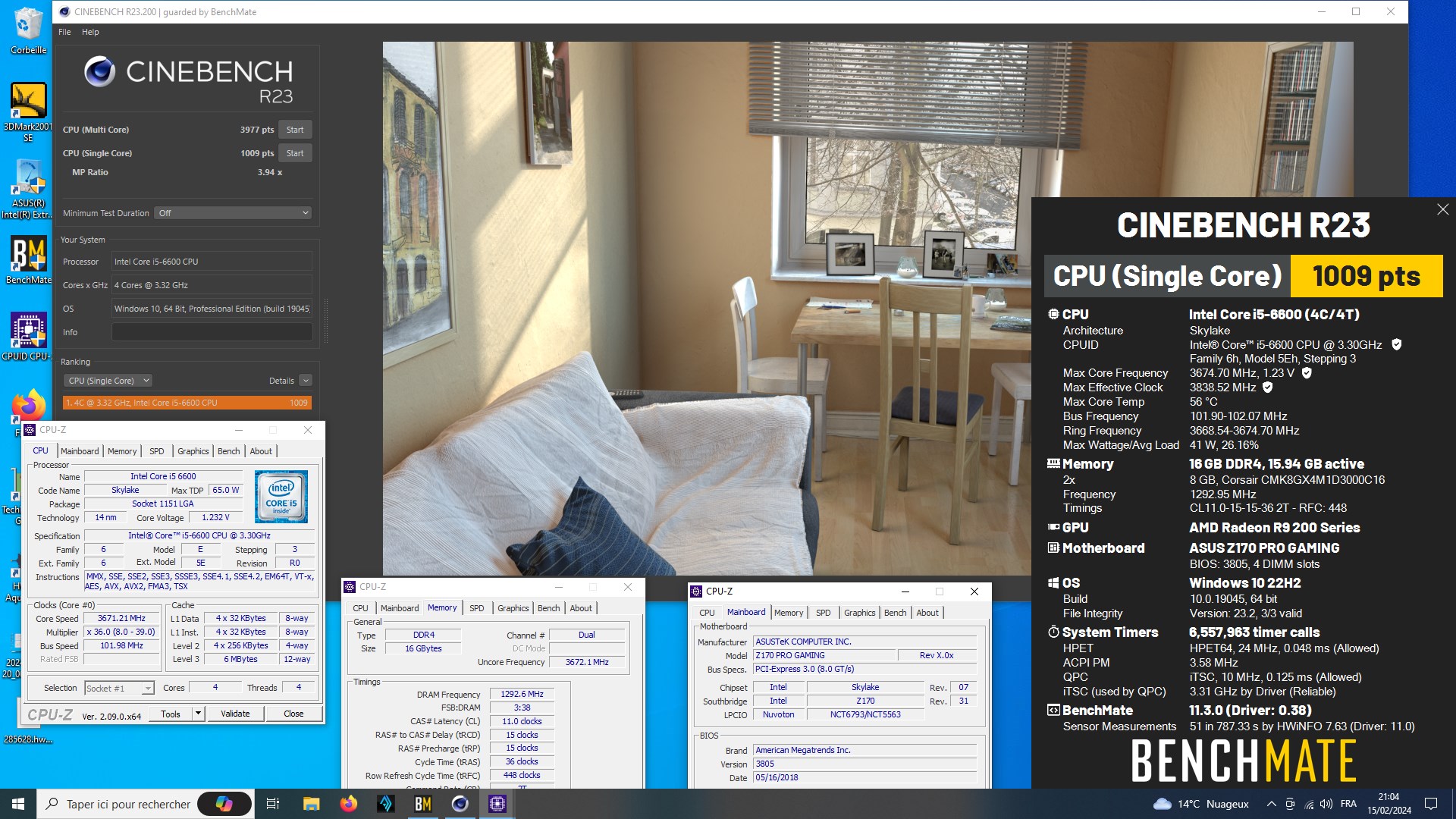Viewport: 1456px width, 819px height.
Task: Open the About tab in the CPU-Z Mainboard window
Action: click(927, 613)
